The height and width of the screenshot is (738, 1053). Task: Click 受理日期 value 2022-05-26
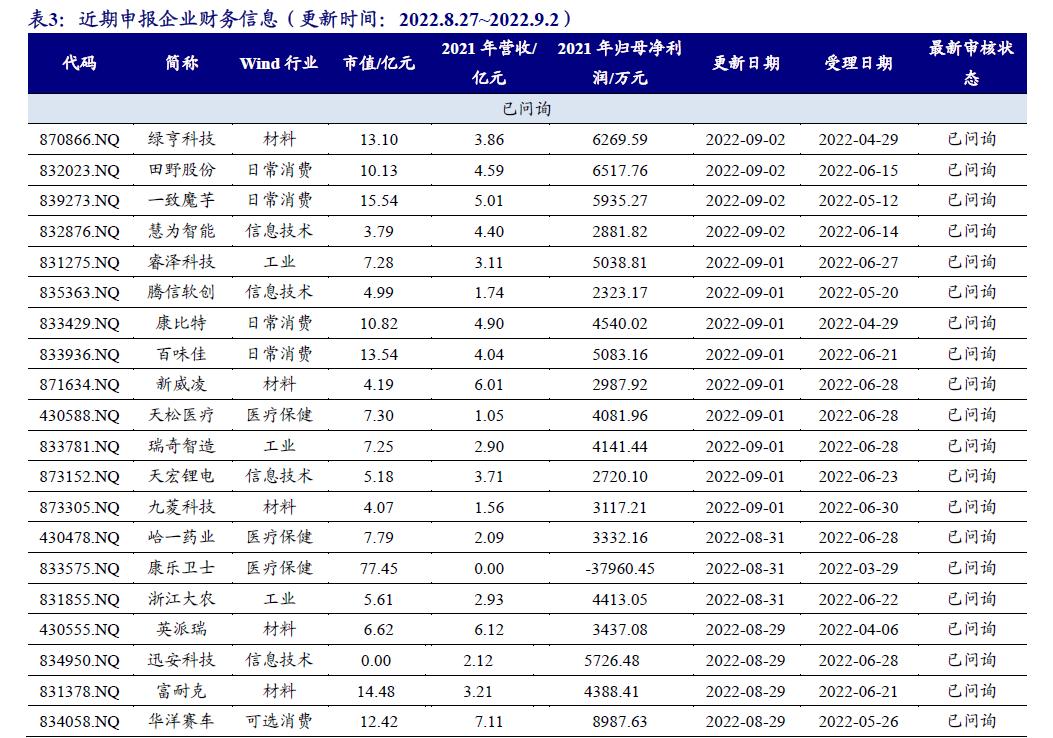tap(858, 722)
